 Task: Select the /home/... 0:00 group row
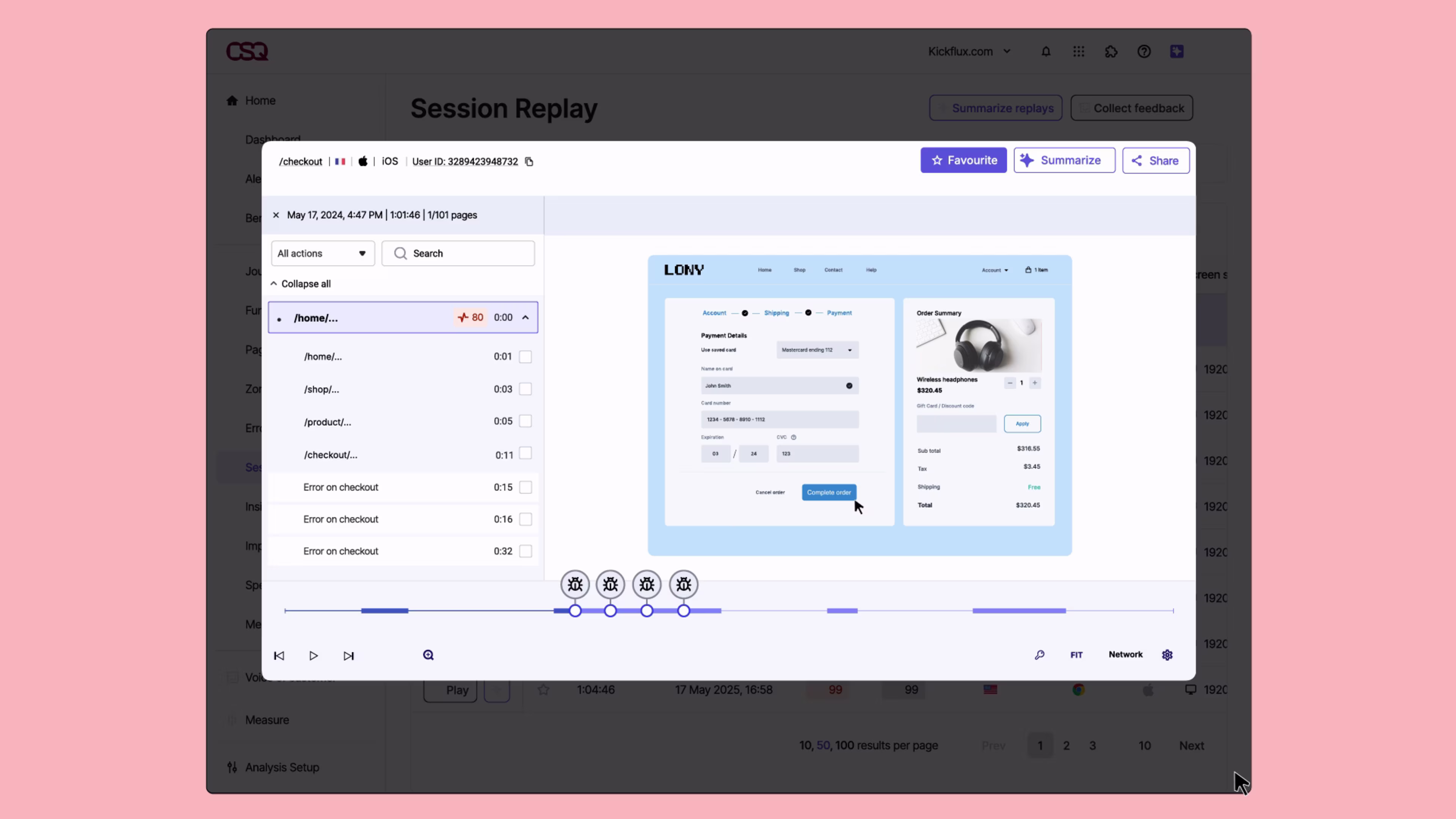coord(403,317)
